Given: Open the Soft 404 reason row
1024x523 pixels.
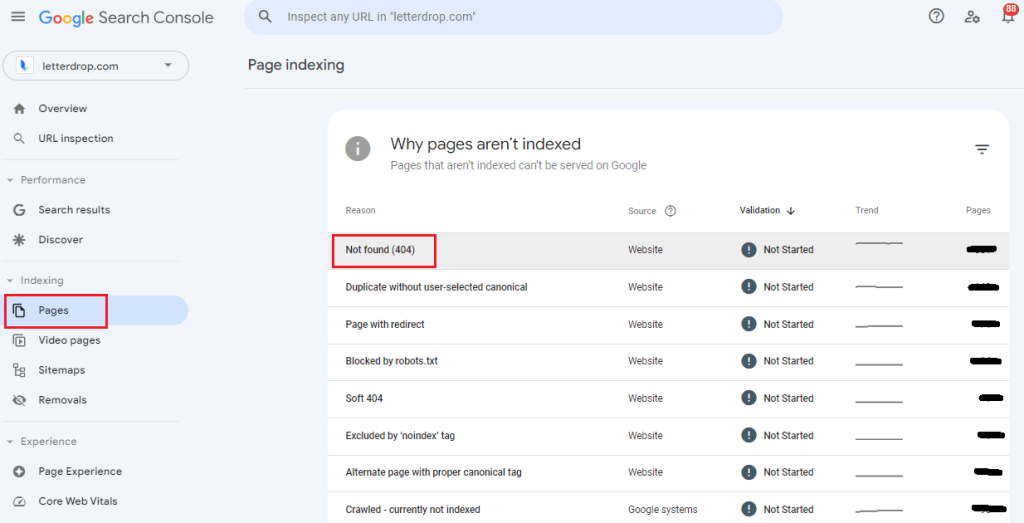Looking at the screenshot, I should [364, 398].
